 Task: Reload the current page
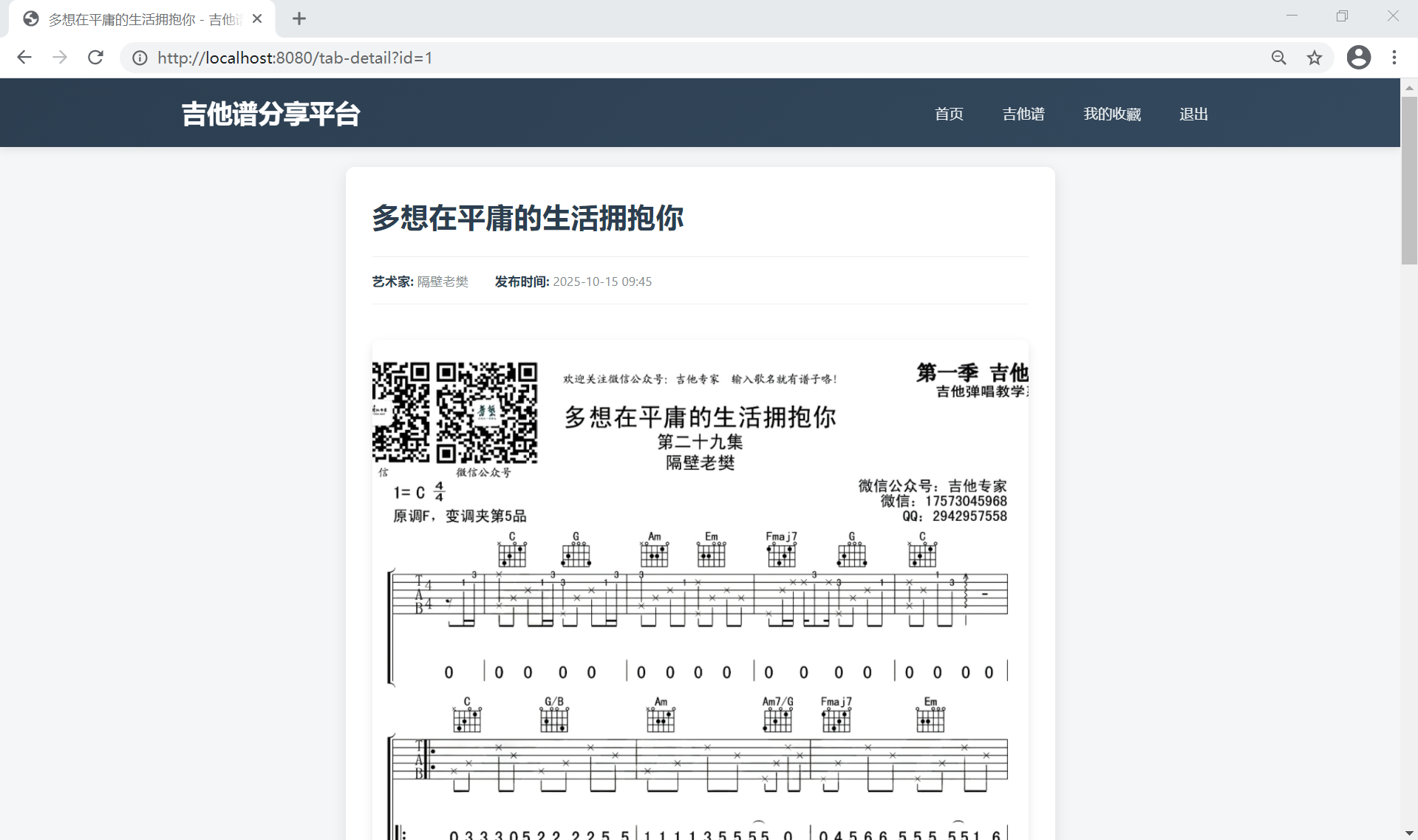click(95, 58)
